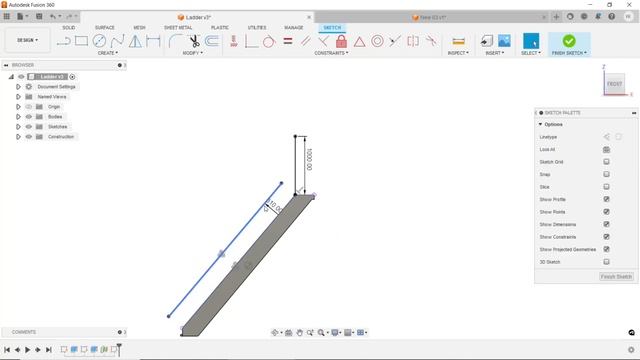The height and width of the screenshot is (360, 640).
Task: Switch to the Sheet Metal tab
Action: (x=178, y=27)
